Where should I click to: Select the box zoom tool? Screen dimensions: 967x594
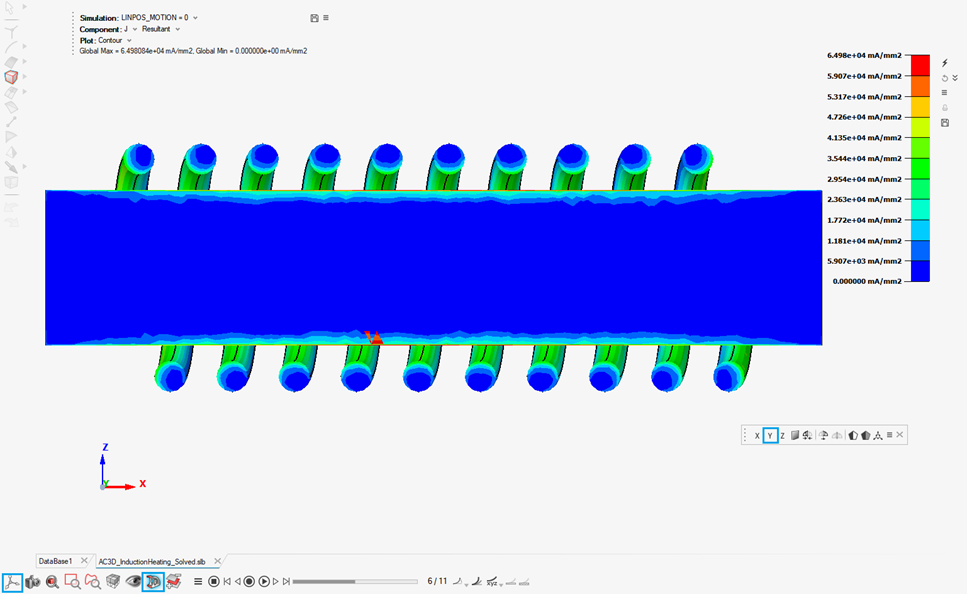[73, 582]
